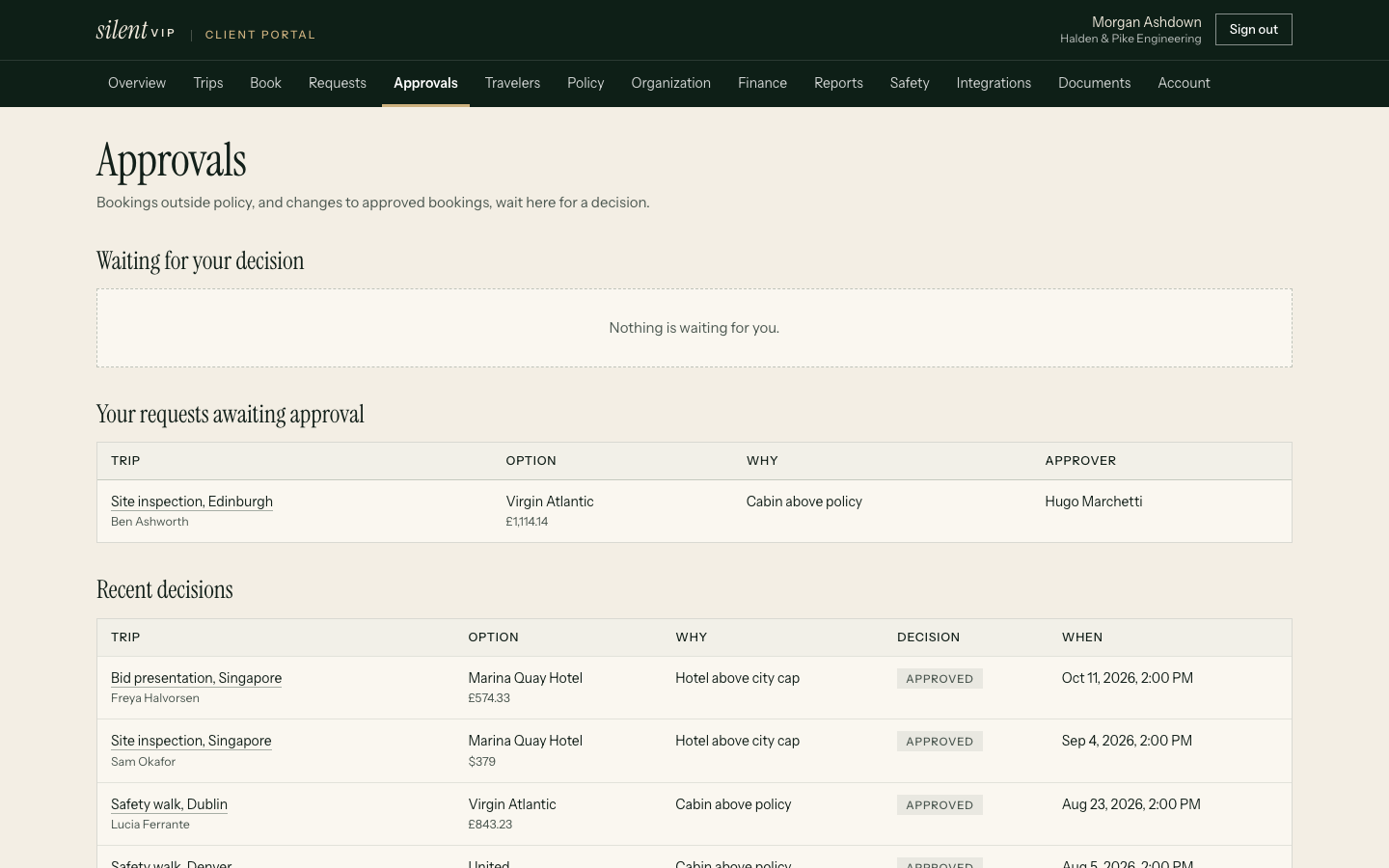Screen dimensions: 1389x868
Task: Click the $379 amount
Action: click(481, 762)
